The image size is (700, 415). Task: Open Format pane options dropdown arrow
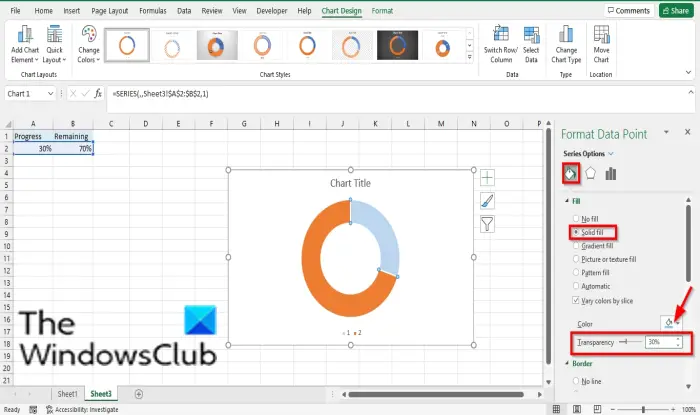[x=666, y=132]
